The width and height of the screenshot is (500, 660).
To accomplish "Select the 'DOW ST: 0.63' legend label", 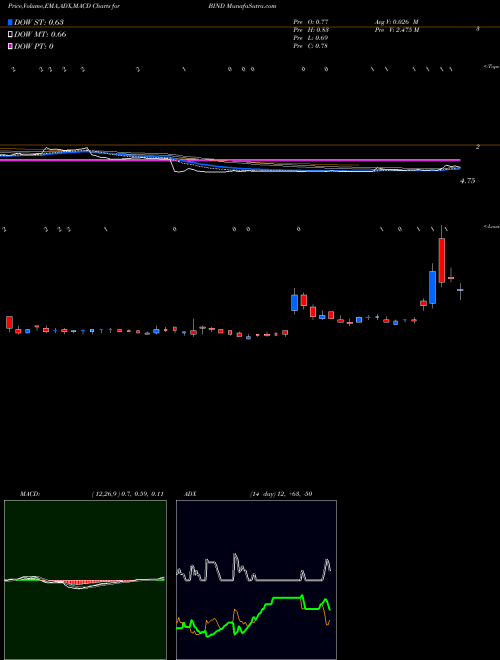I will point(39,22).
